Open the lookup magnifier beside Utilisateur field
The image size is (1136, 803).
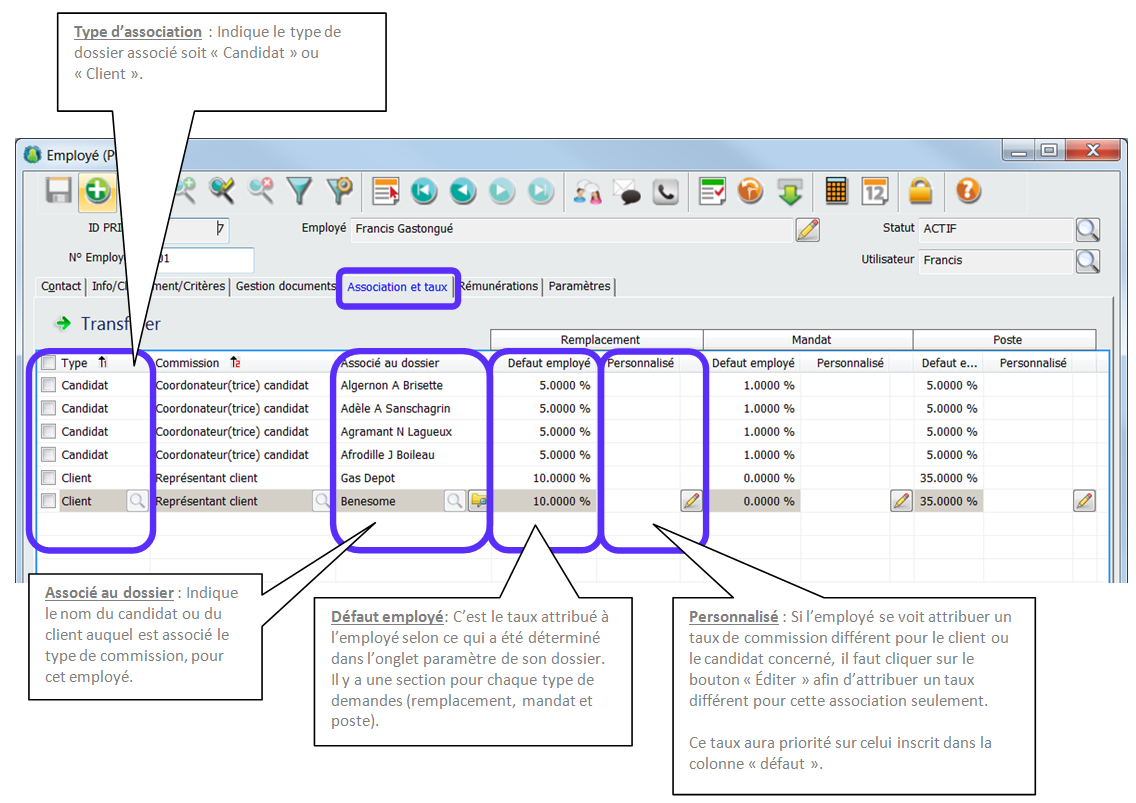tap(1087, 261)
